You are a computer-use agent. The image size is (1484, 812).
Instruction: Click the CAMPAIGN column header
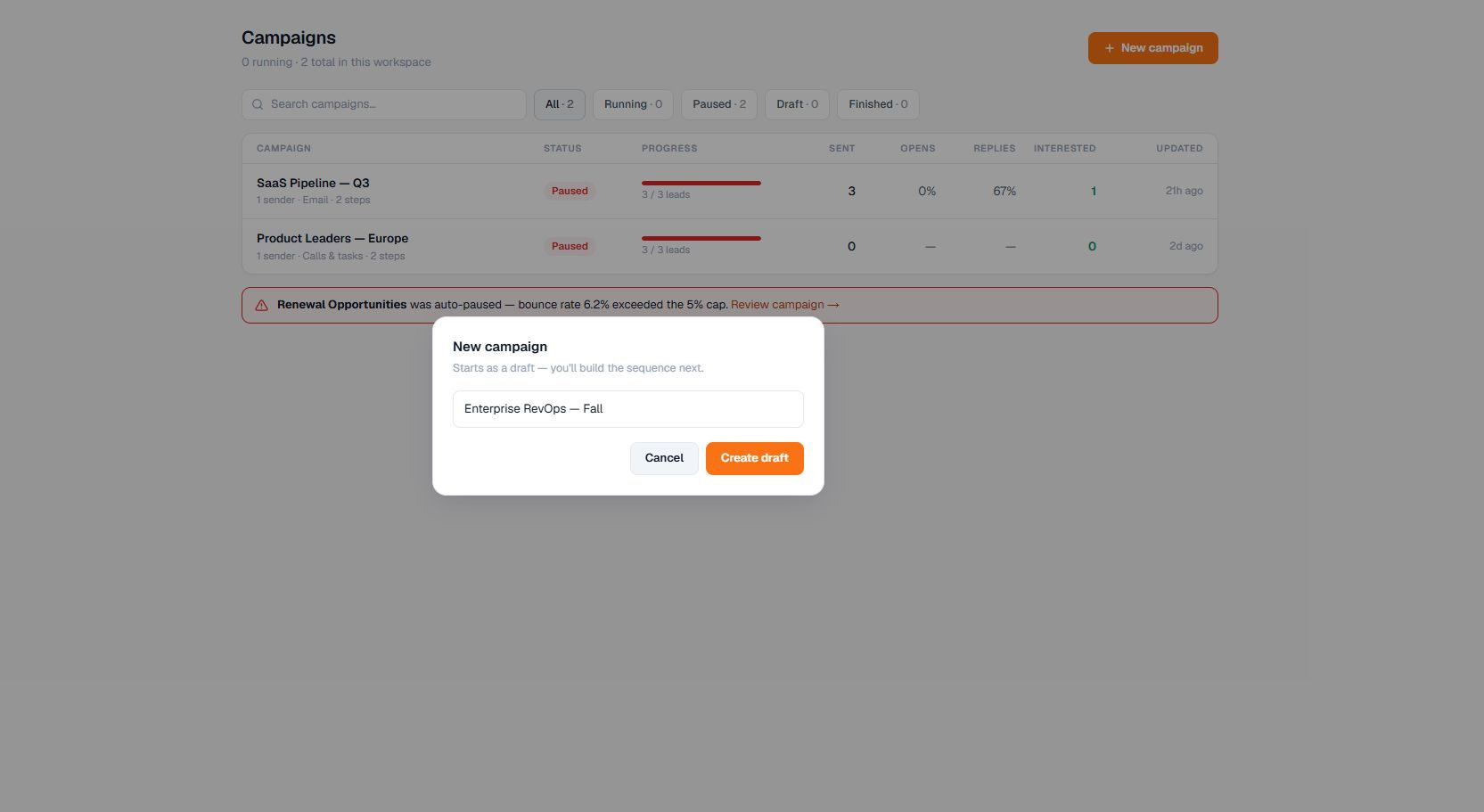coord(283,149)
